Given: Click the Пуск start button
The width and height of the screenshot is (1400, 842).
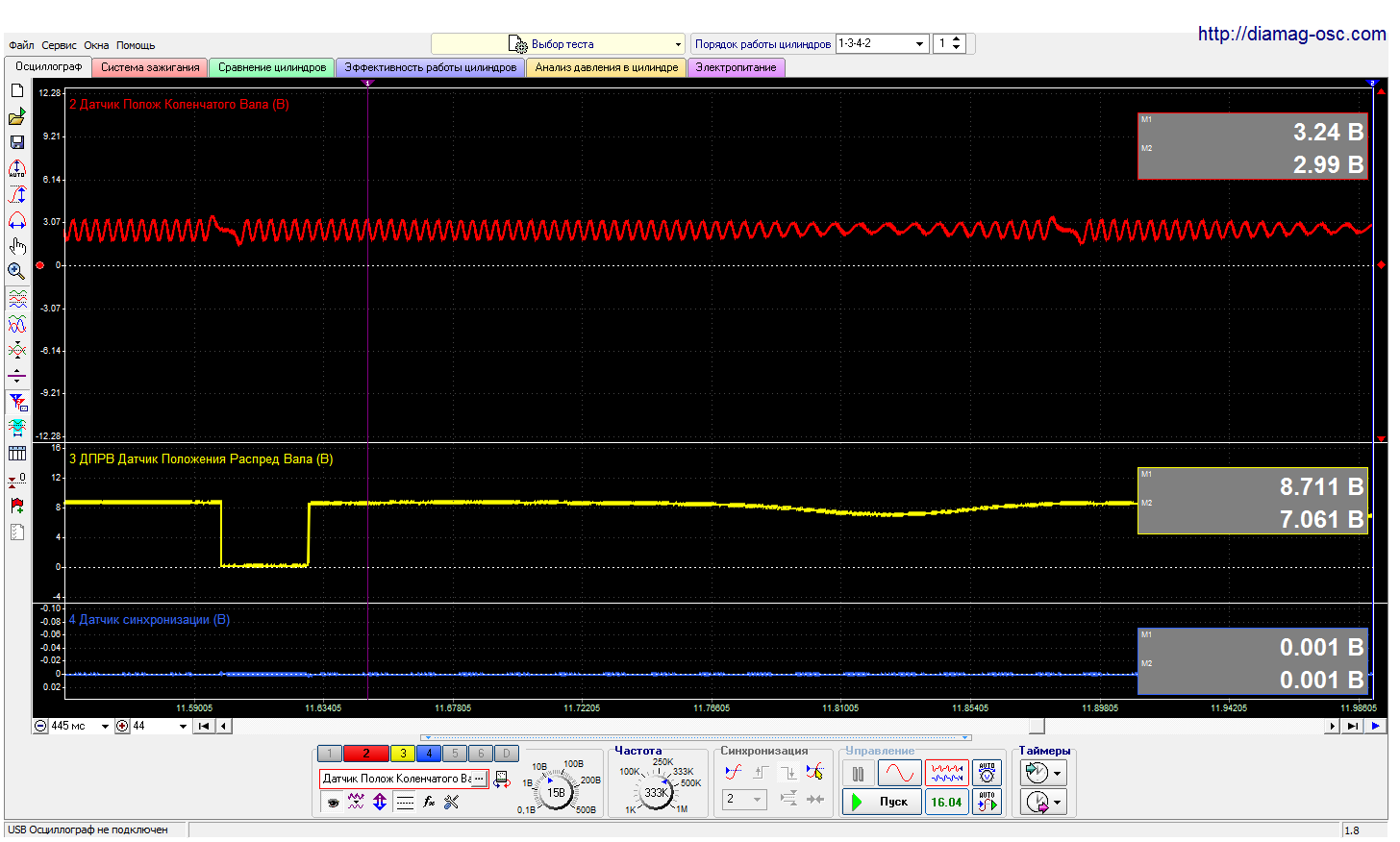Looking at the screenshot, I should point(882,802).
